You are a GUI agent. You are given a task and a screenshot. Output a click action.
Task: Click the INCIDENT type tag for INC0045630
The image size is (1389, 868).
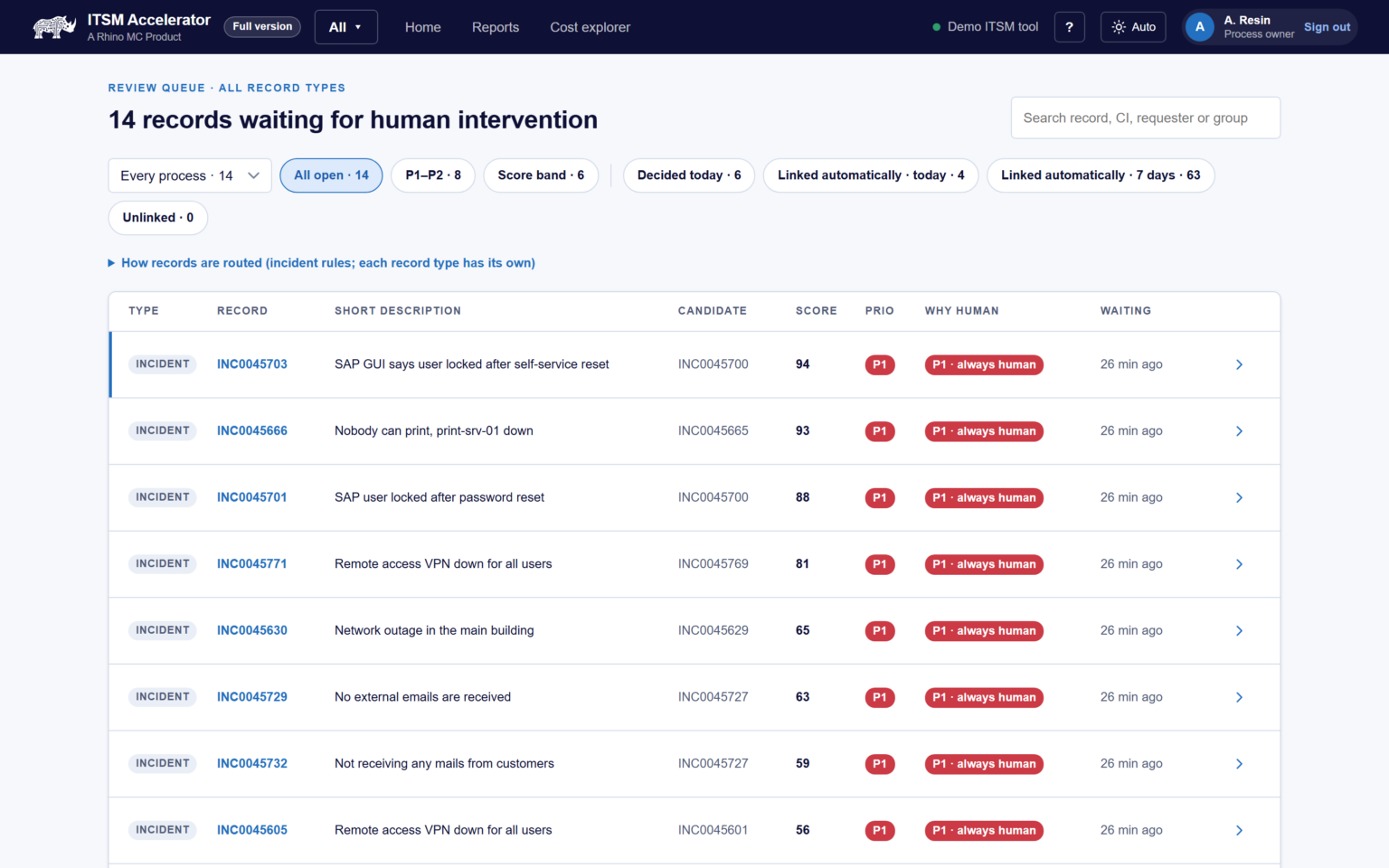pyautogui.click(x=163, y=630)
